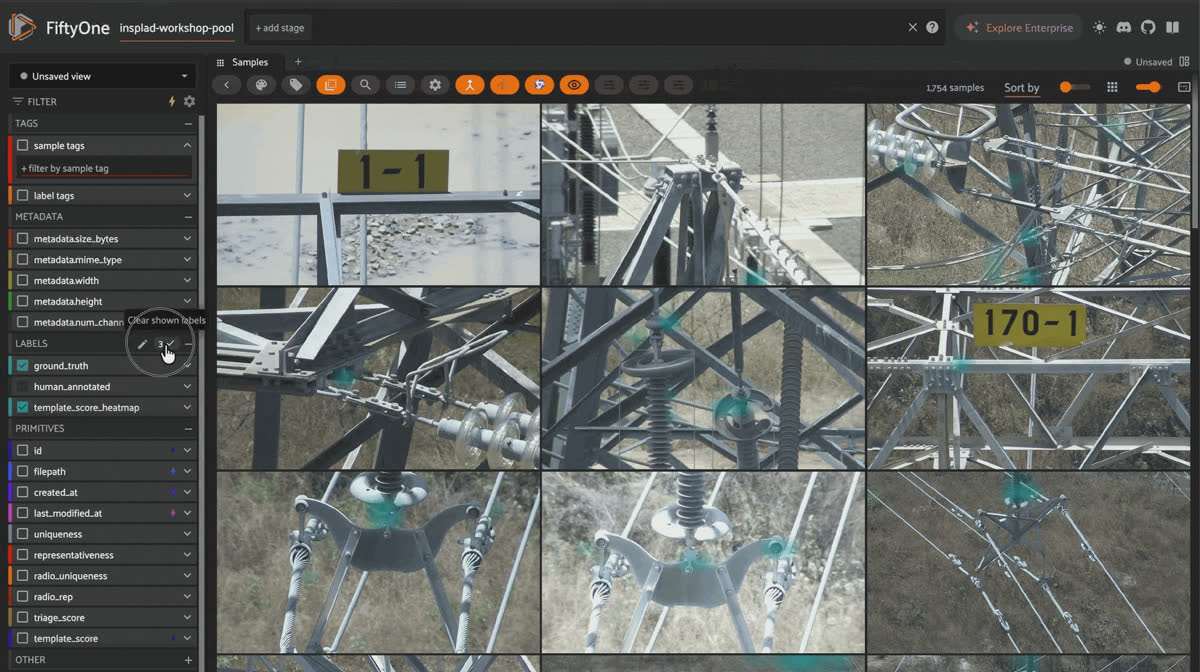Expand the triage_score filter

click(x=187, y=618)
